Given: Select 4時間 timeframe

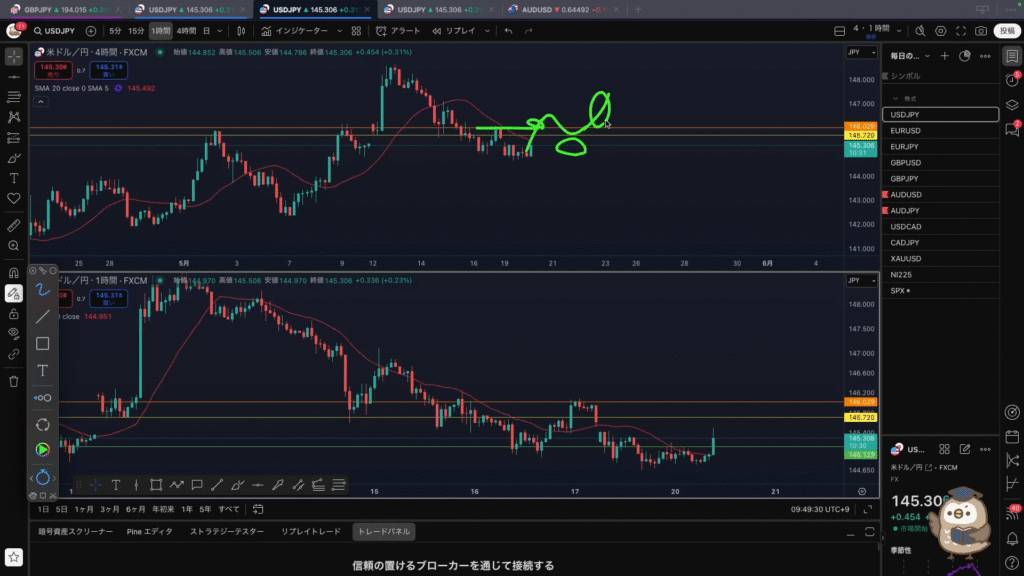Looking at the screenshot, I should [186, 31].
